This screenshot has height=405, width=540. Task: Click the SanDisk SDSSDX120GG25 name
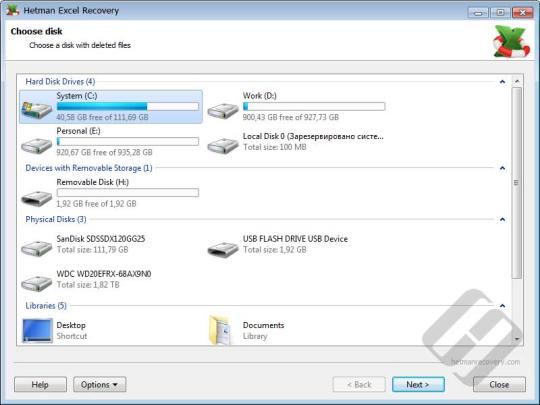(x=101, y=239)
